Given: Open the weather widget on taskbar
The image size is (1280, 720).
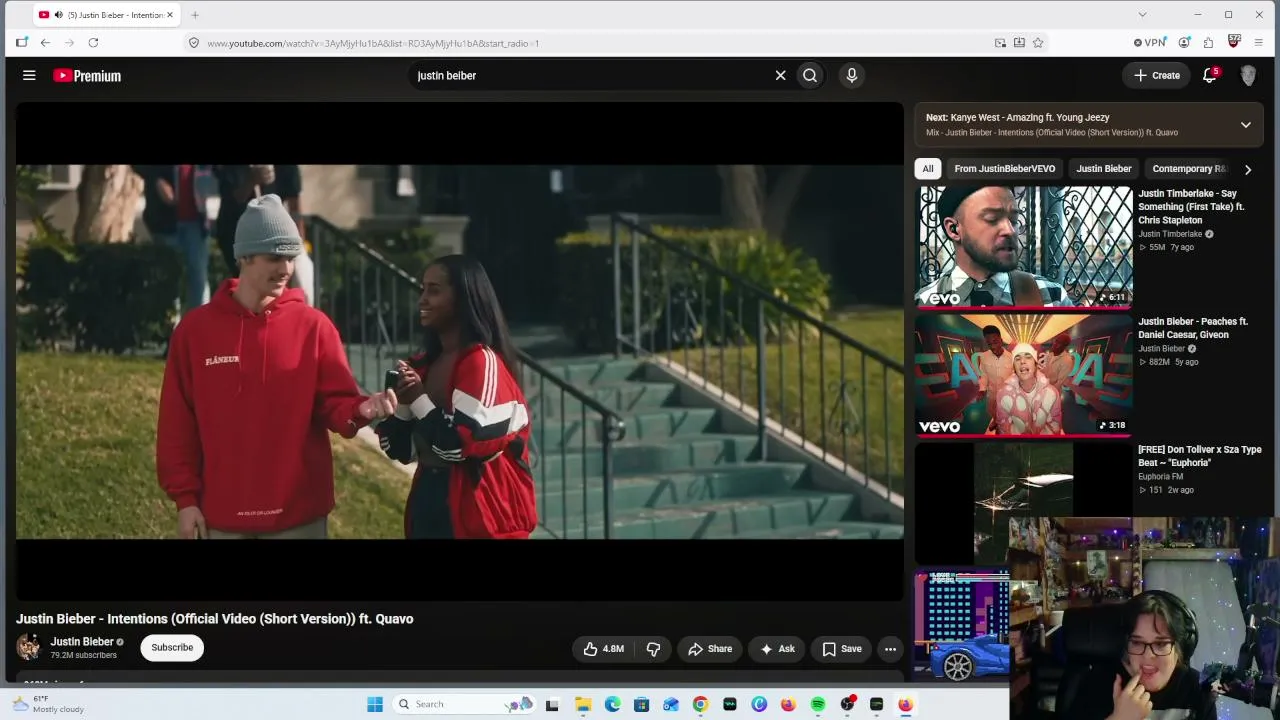Looking at the screenshot, I should point(48,704).
